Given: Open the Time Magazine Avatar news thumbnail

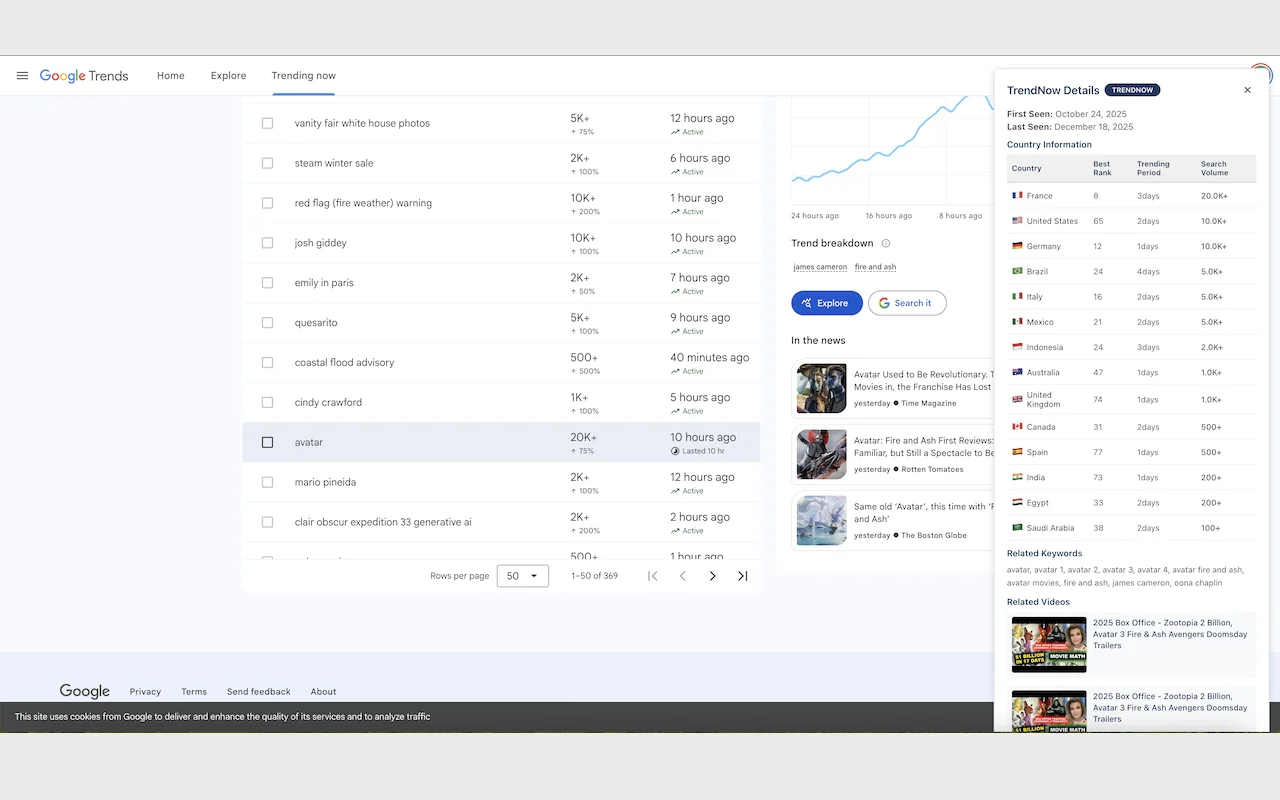Looking at the screenshot, I should 820,388.
